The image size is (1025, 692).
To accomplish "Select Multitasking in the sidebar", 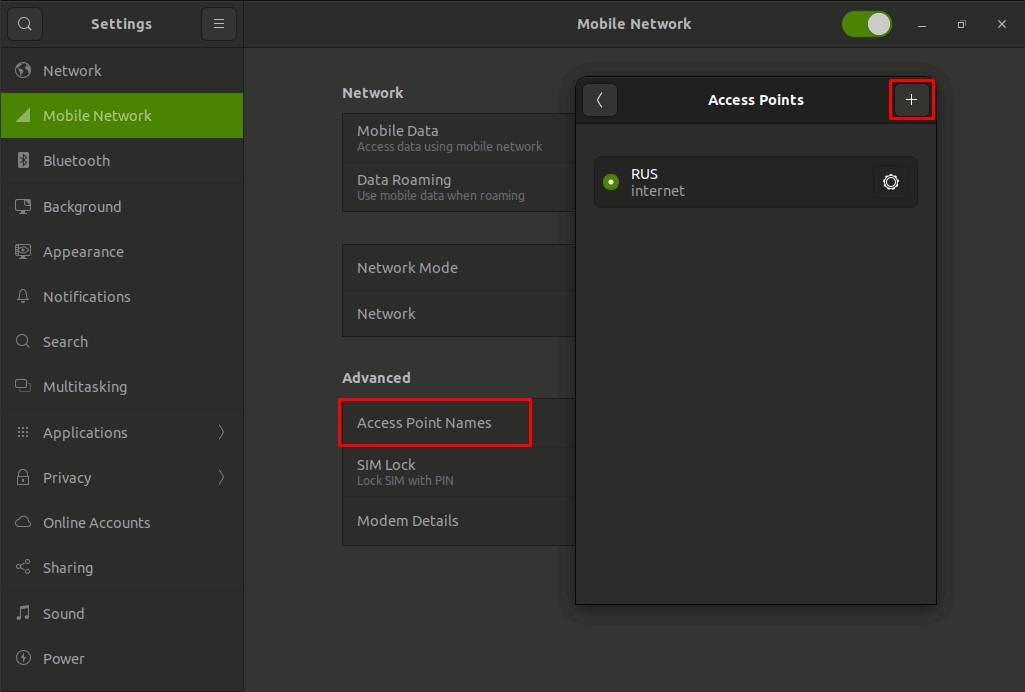I will coord(84,387).
